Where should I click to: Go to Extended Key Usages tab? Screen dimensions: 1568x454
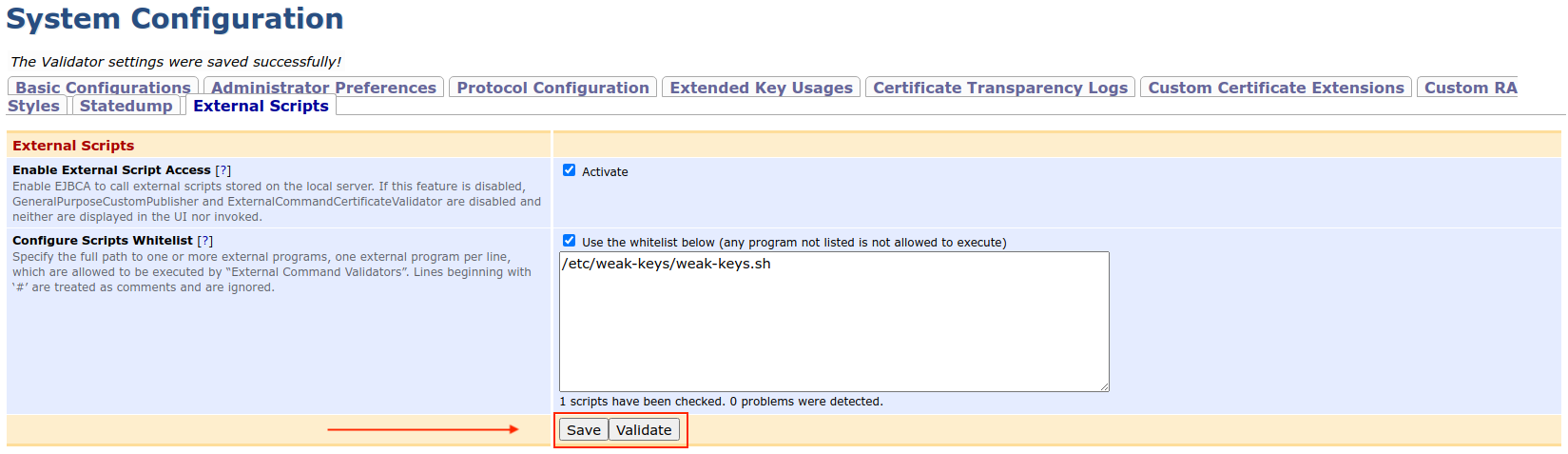click(761, 88)
